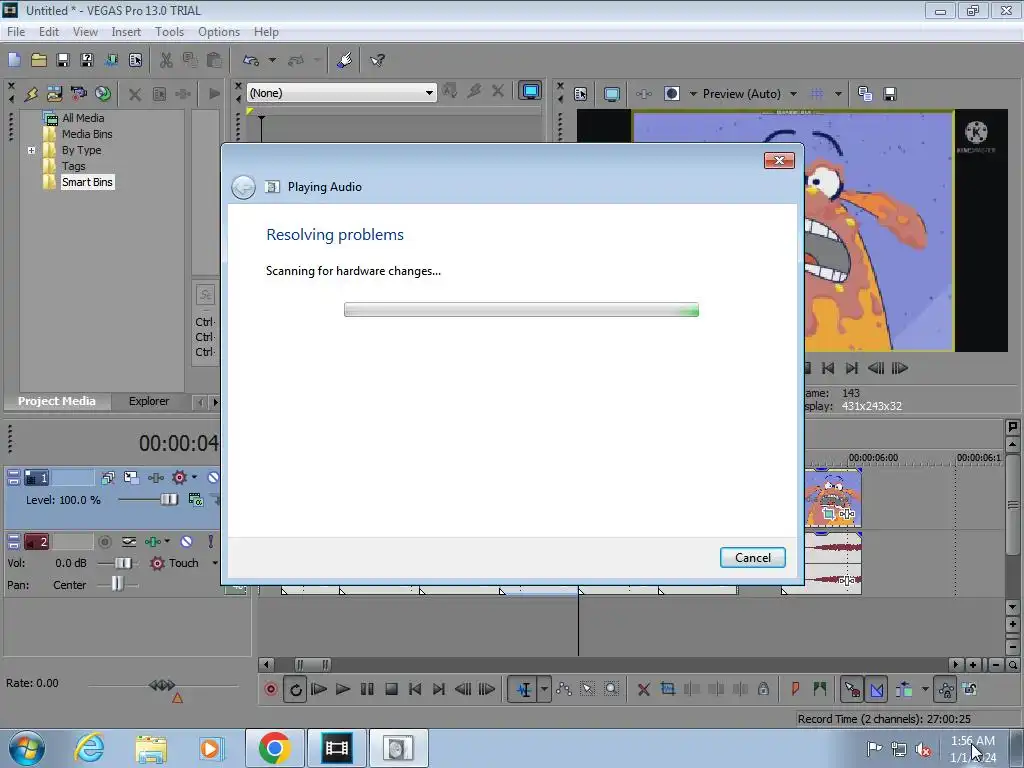This screenshot has height=768, width=1024.
Task: Switch to the Project Media tab
Action: (57, 401)
